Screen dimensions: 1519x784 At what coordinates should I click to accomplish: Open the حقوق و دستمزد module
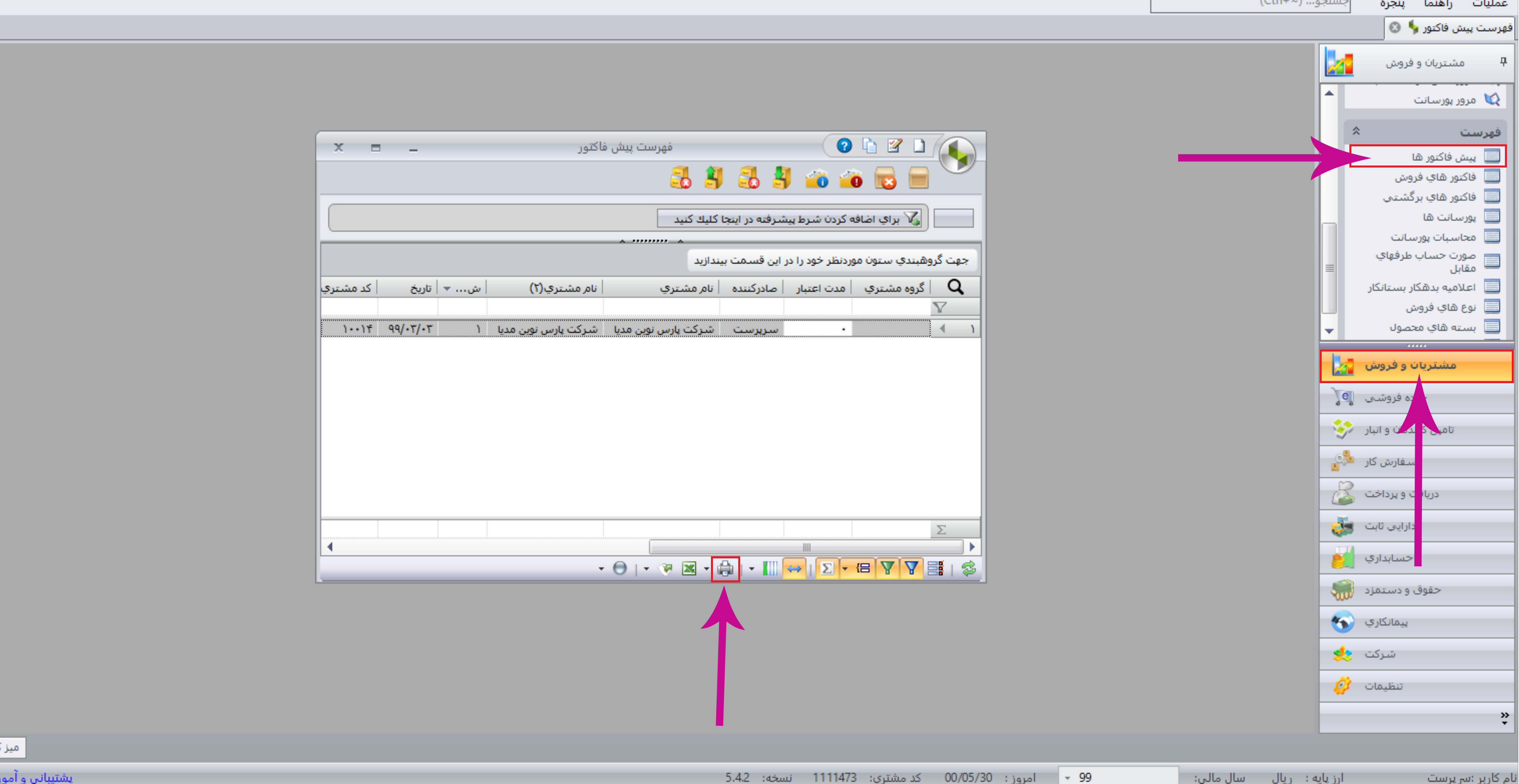(1416, 590)
